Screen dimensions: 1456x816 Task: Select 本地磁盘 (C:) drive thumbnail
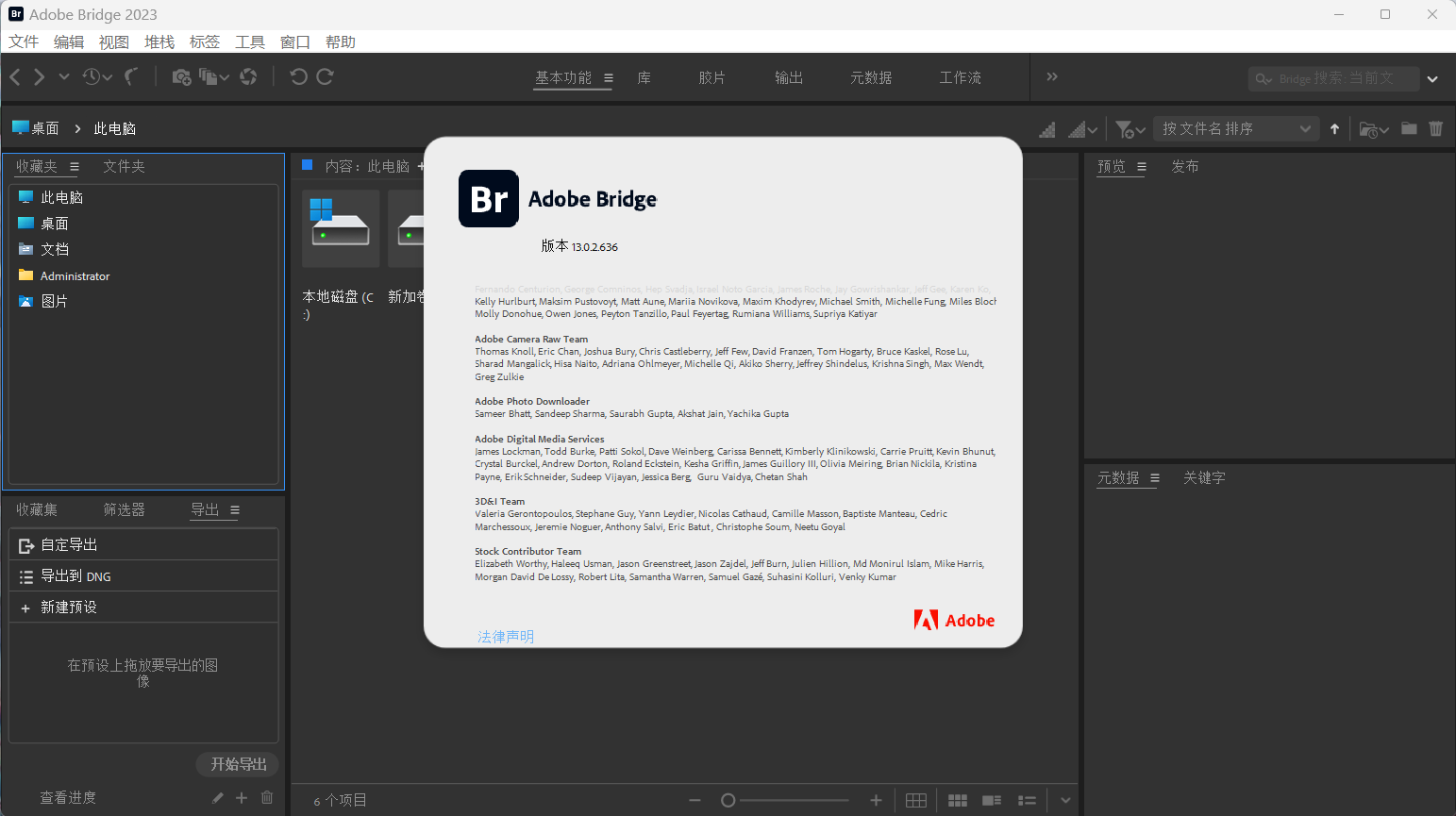(x=341, y=228)
